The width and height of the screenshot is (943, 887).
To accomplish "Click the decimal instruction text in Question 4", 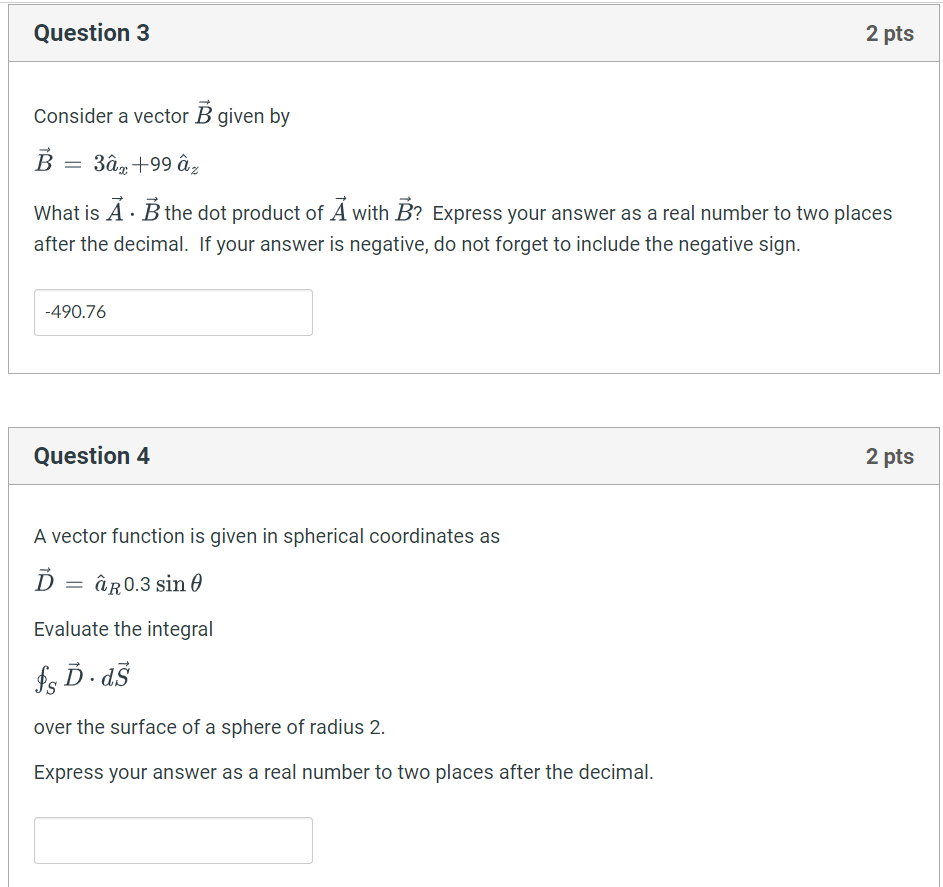I will click(343, 772).
